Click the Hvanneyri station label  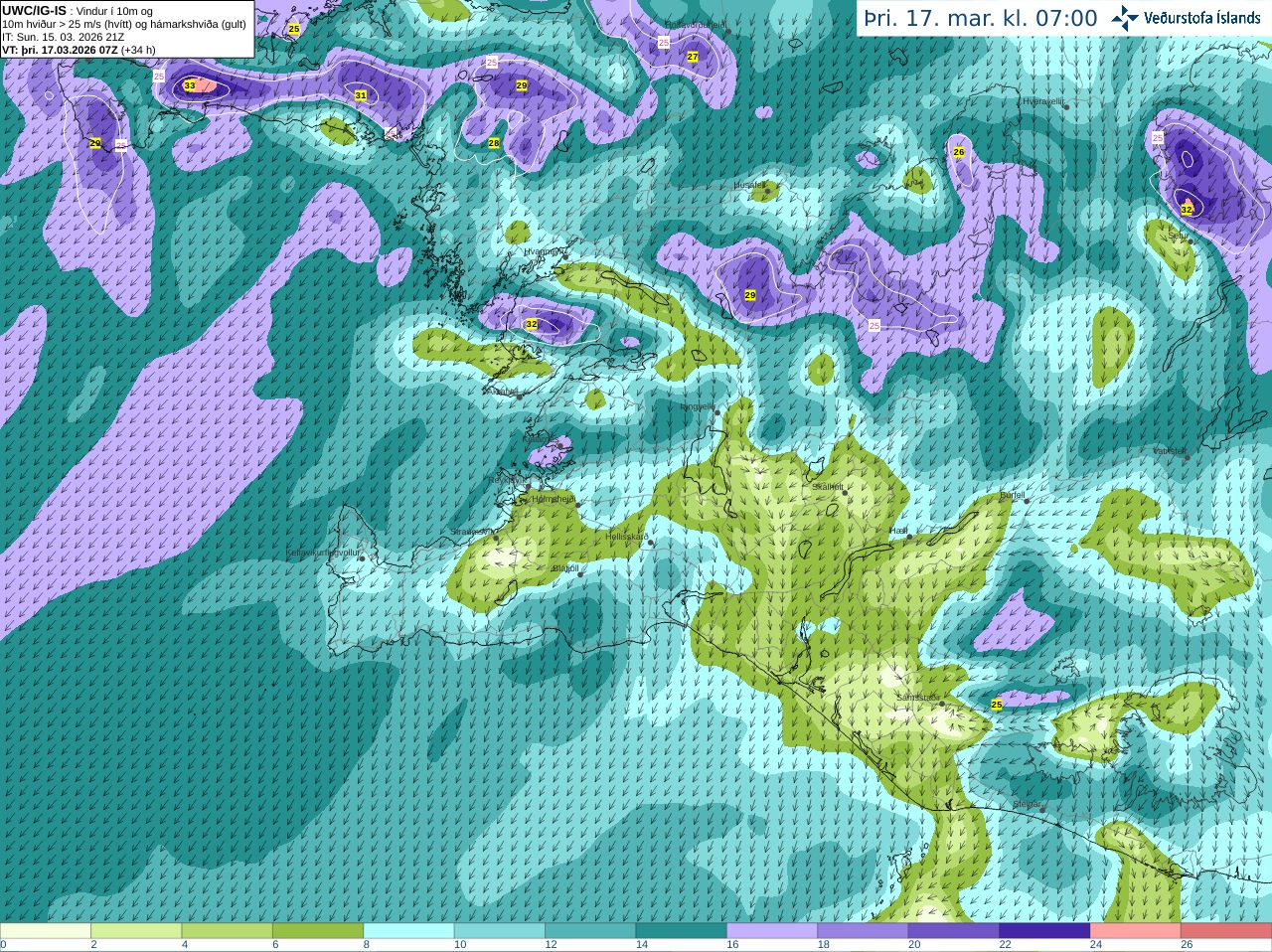coord(542,251)
